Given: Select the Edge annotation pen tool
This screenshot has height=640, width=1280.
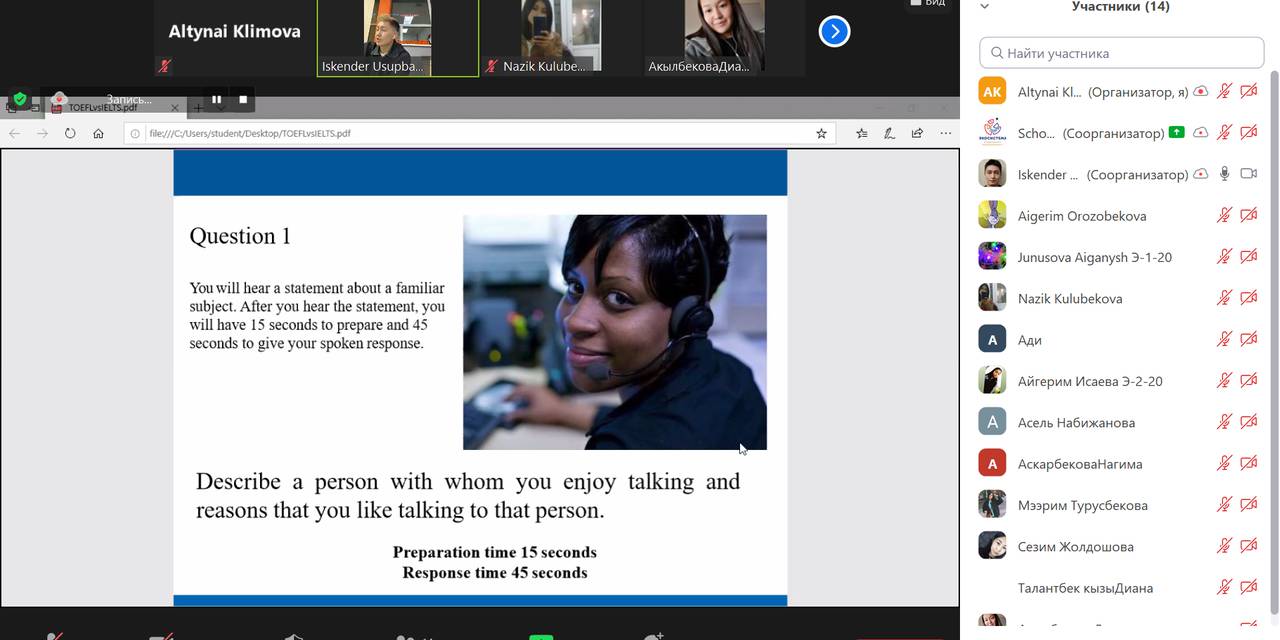Looking at the screenshot, I should click(889, 132).
